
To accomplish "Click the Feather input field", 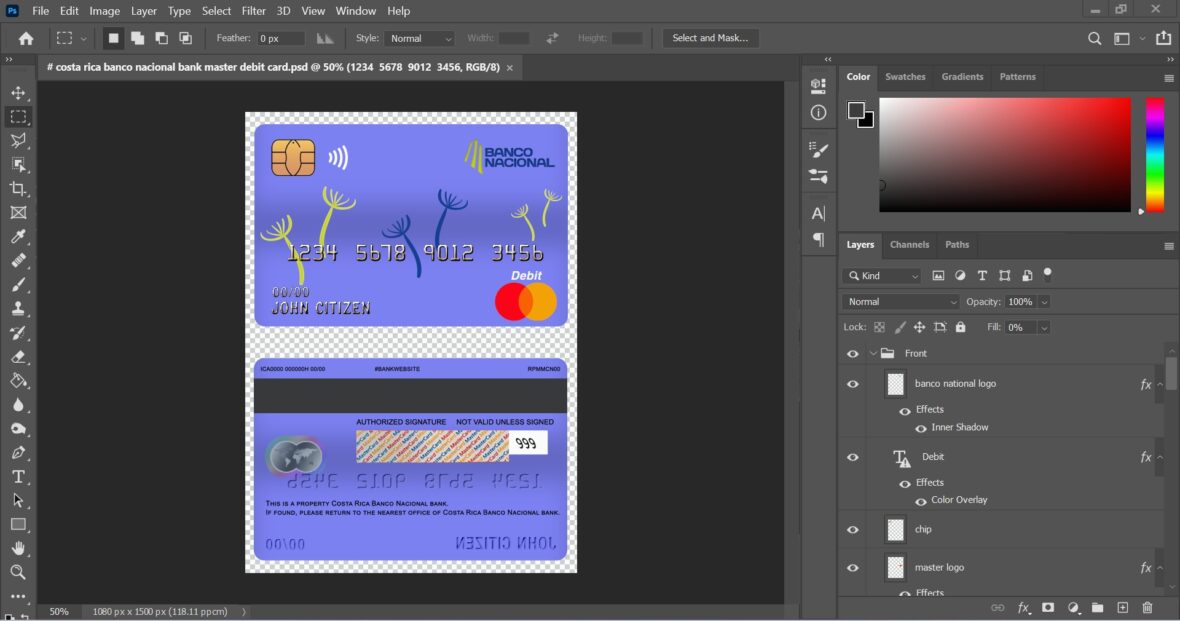I will tap(280, 38).
